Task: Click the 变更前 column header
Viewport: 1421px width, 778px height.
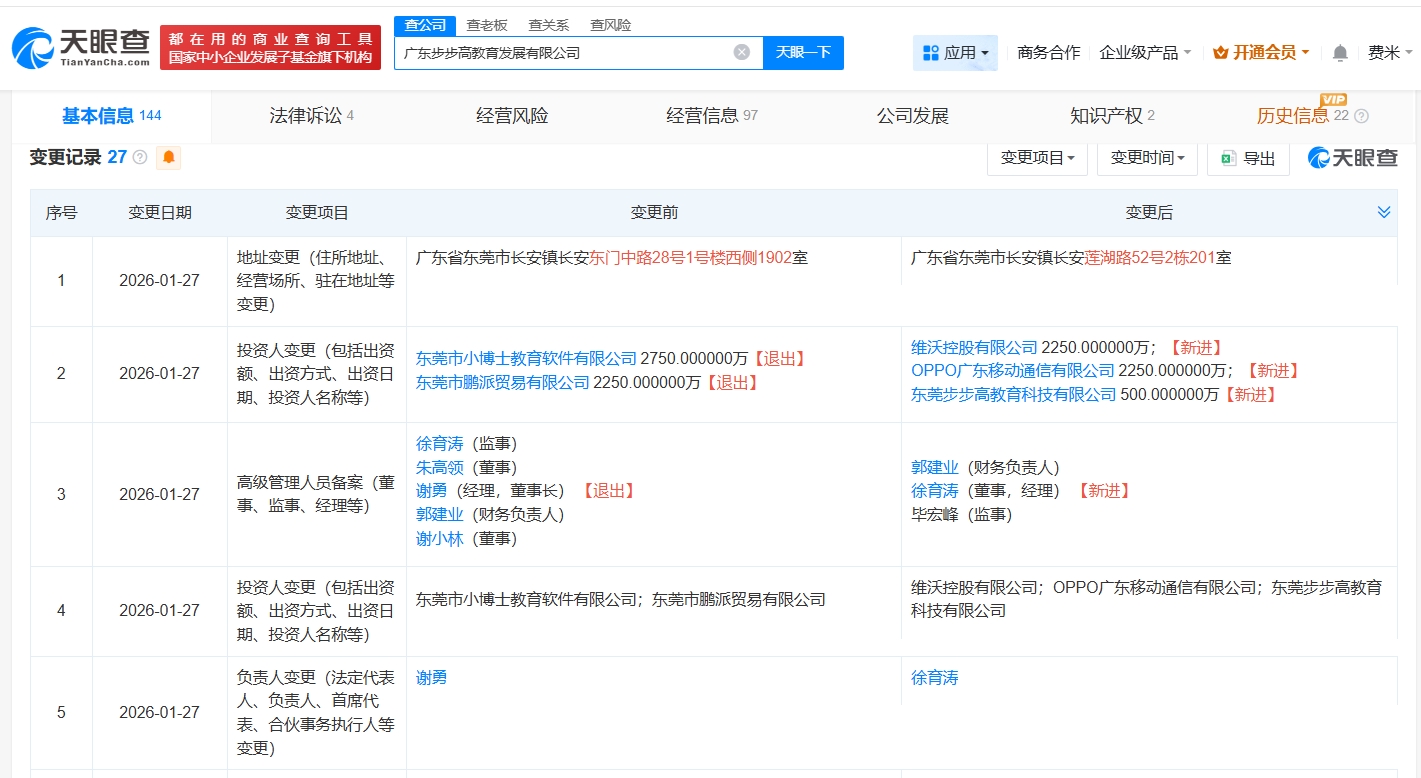Action: (654, 212)
